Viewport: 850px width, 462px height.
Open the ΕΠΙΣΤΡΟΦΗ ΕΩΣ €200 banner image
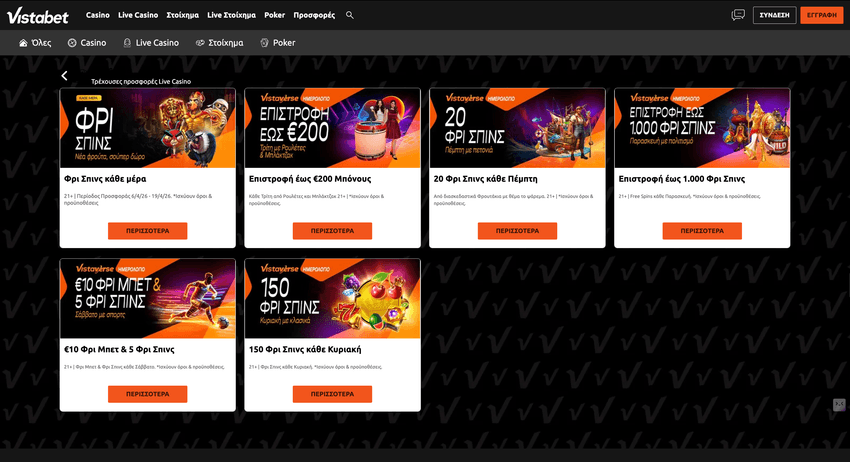[332, 128]
